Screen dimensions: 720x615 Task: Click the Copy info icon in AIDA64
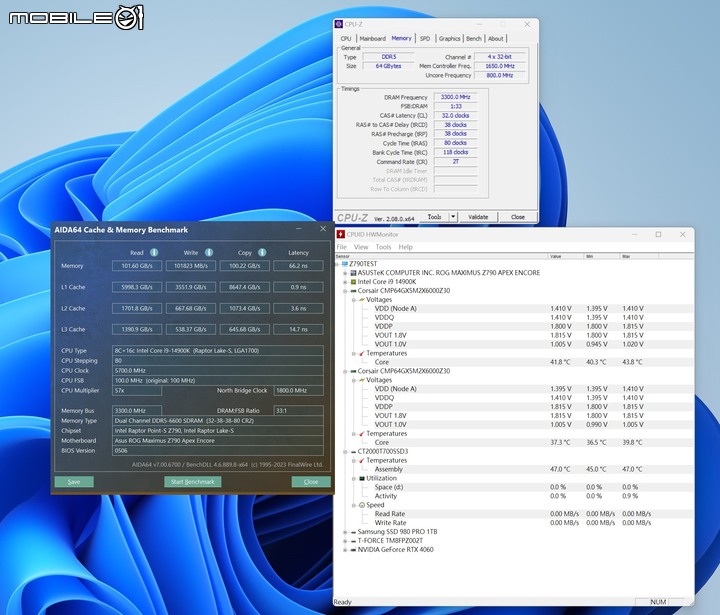tap(262, 252)
